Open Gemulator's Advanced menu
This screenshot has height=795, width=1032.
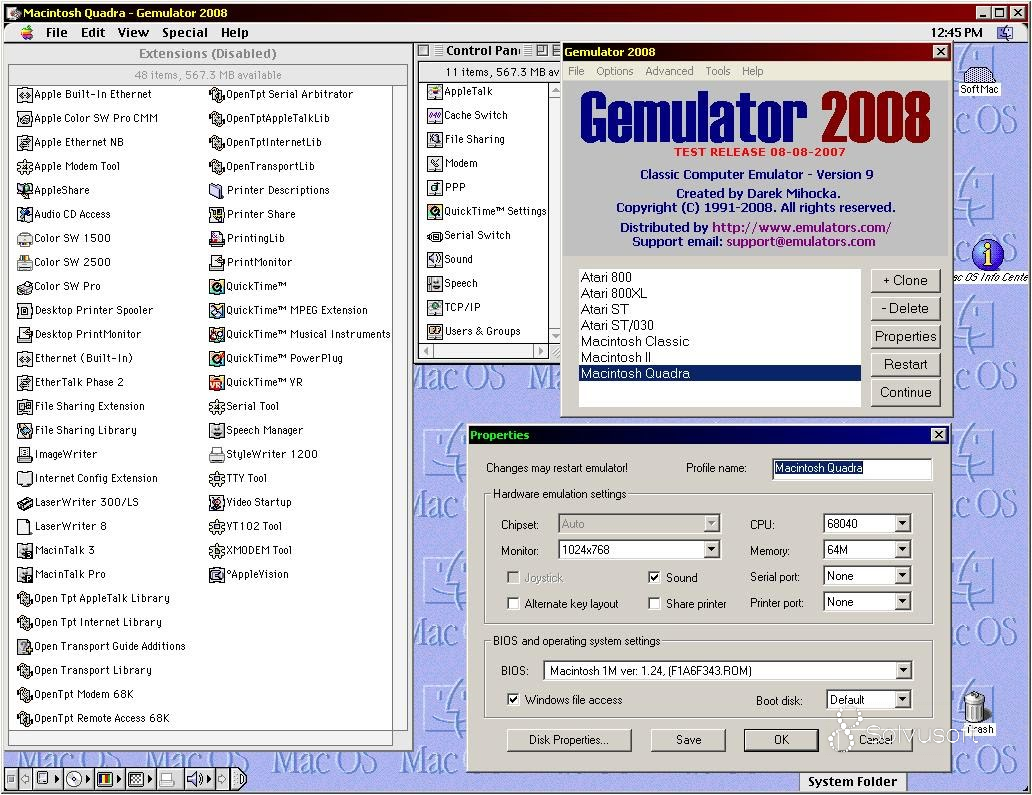(669, 71)
